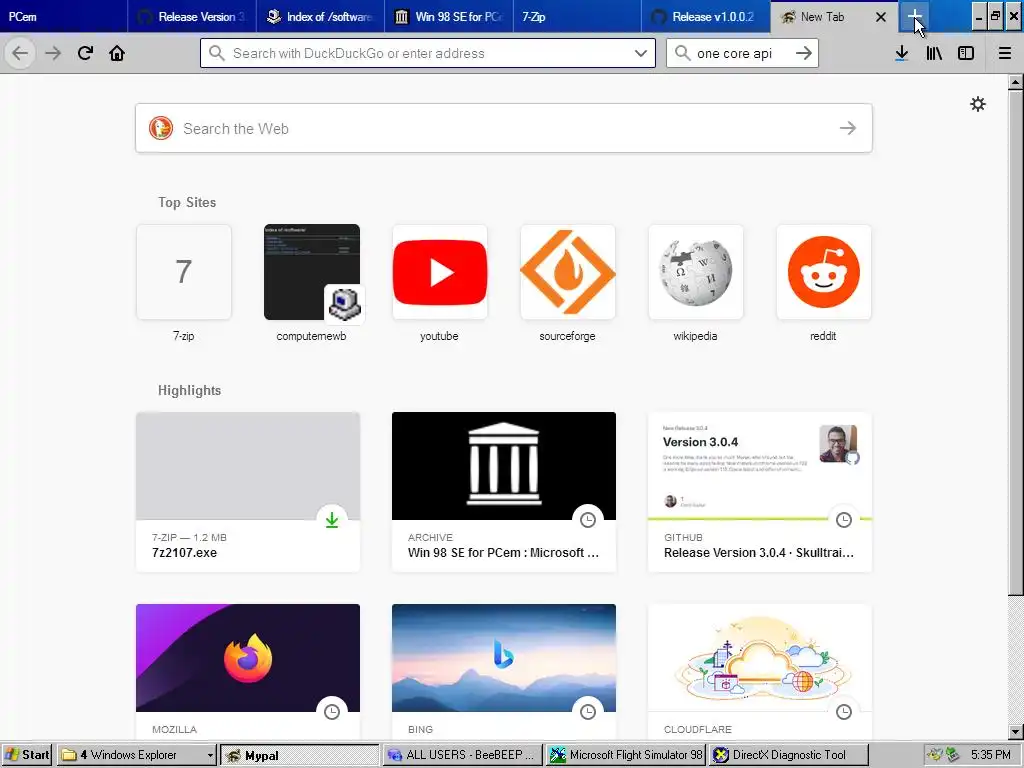Click the magnifier in the search box
Viewport: 1024px width, 768px height.
coord(682,53)
